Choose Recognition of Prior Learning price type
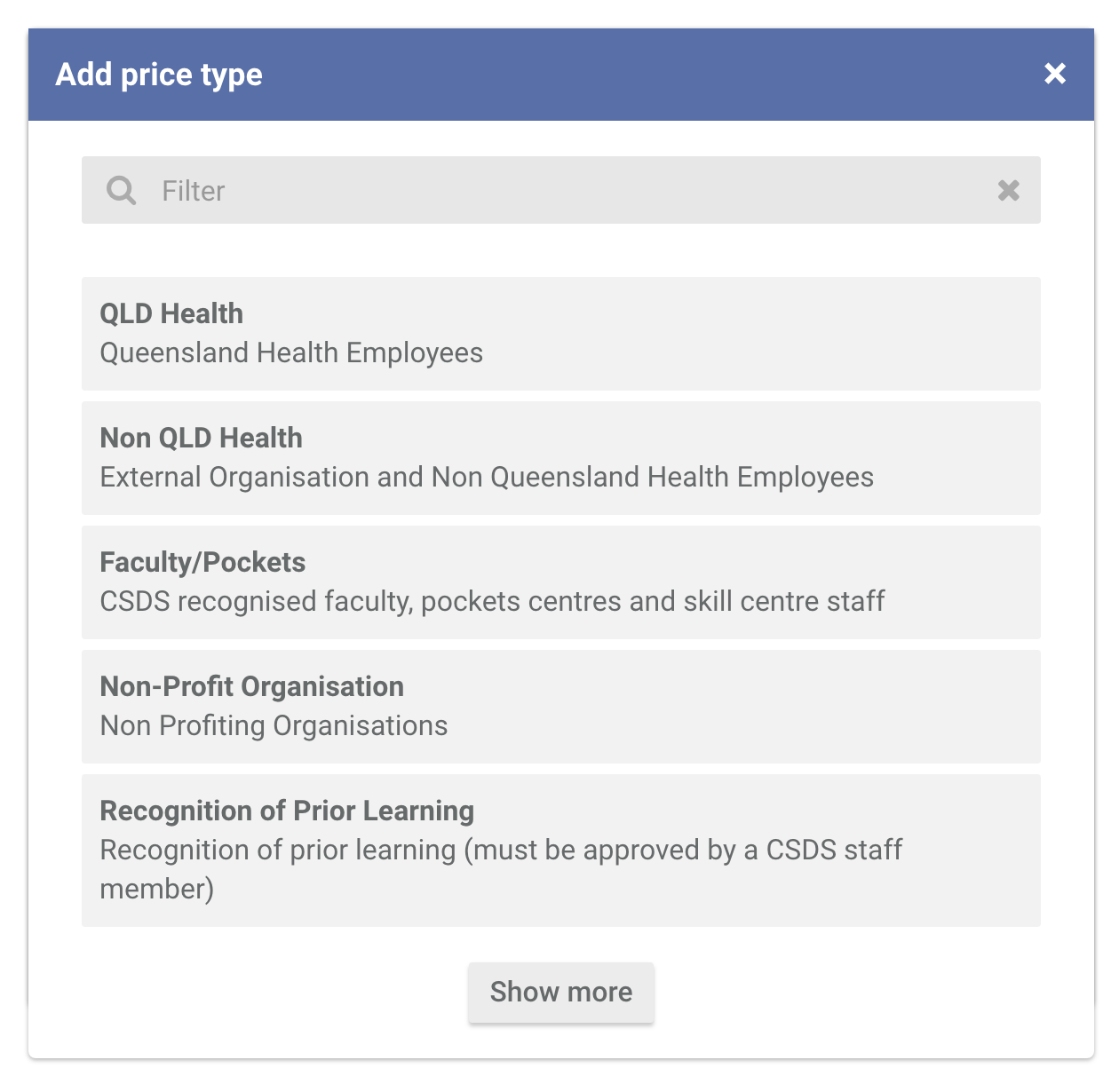 point(561,851)
